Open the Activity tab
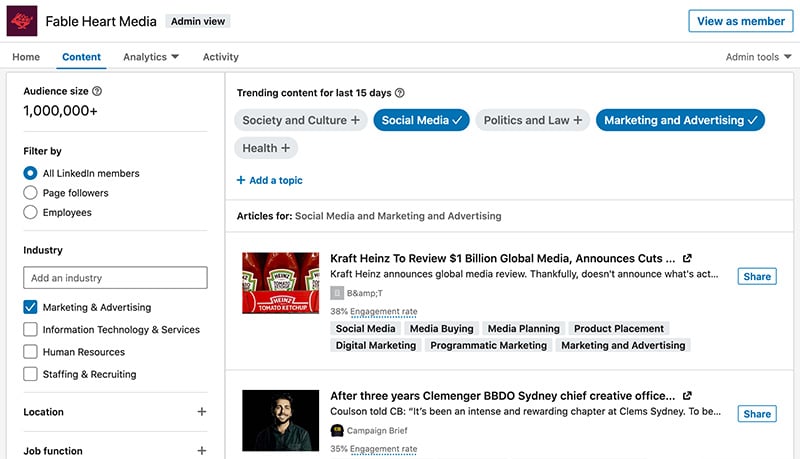Image resolution: width=800 pixels, height=459 pixels. (220, 57)
